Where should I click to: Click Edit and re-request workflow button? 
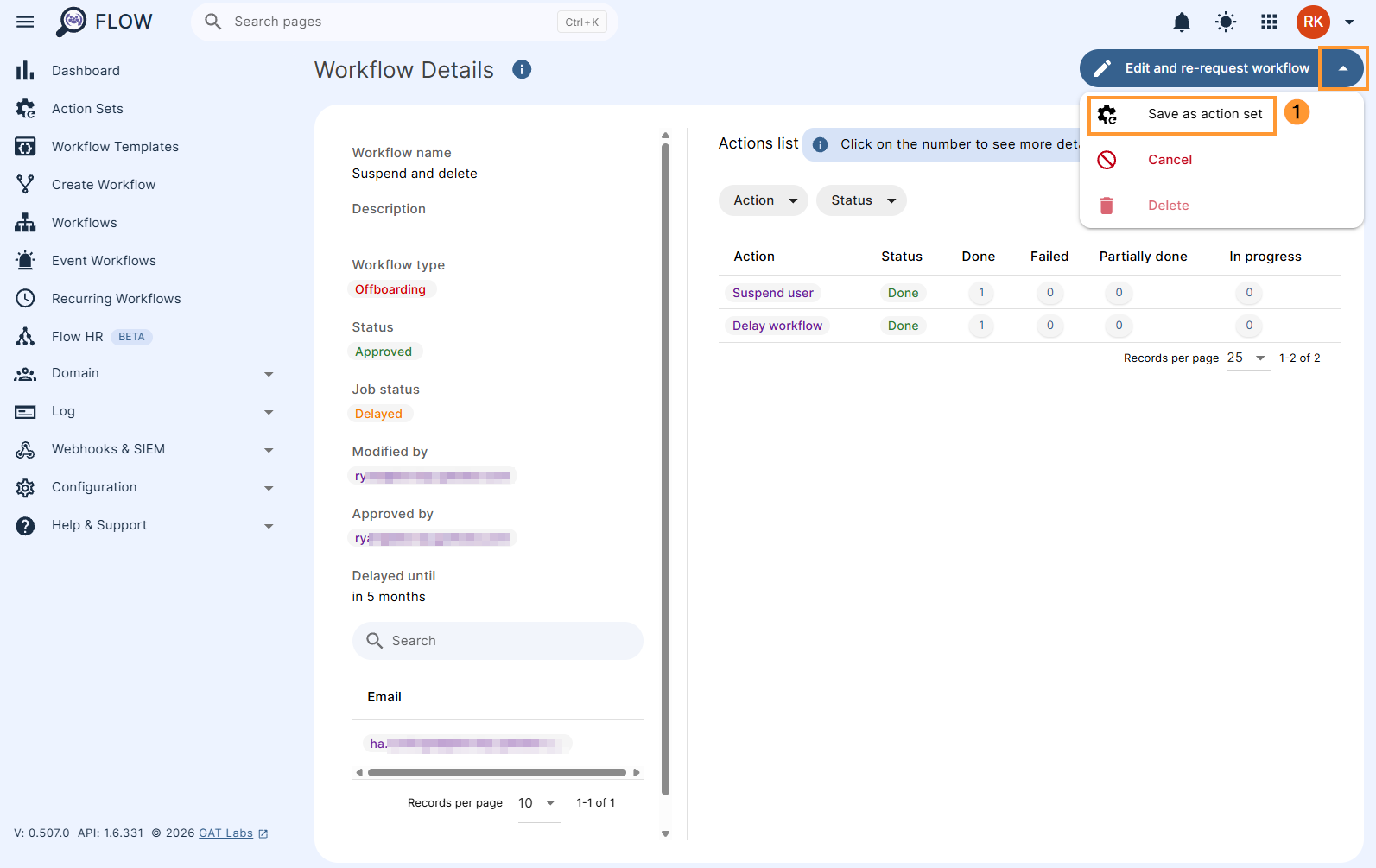point(1200,68)
